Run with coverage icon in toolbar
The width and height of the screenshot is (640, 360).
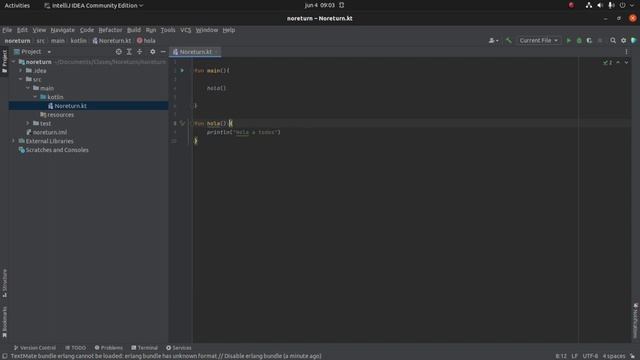pos(589,40)
